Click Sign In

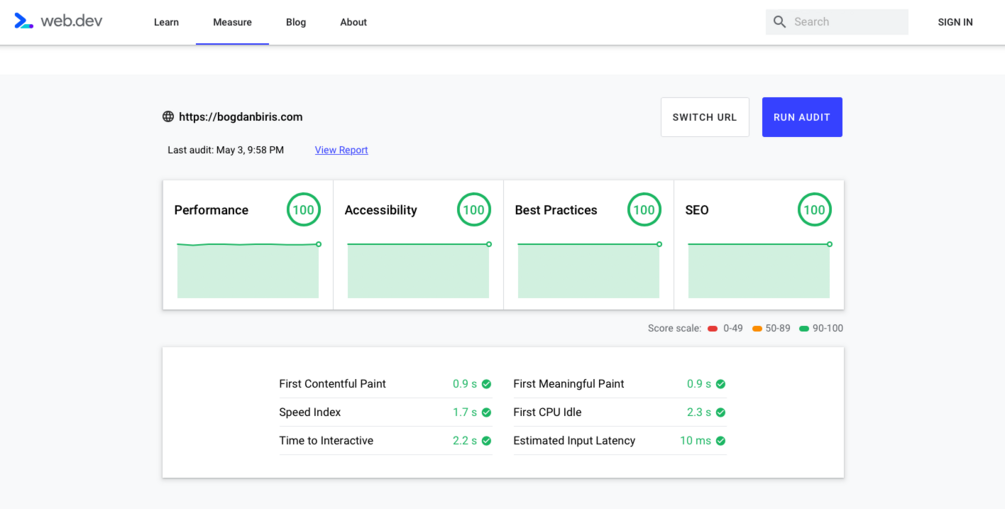point(955,22)
